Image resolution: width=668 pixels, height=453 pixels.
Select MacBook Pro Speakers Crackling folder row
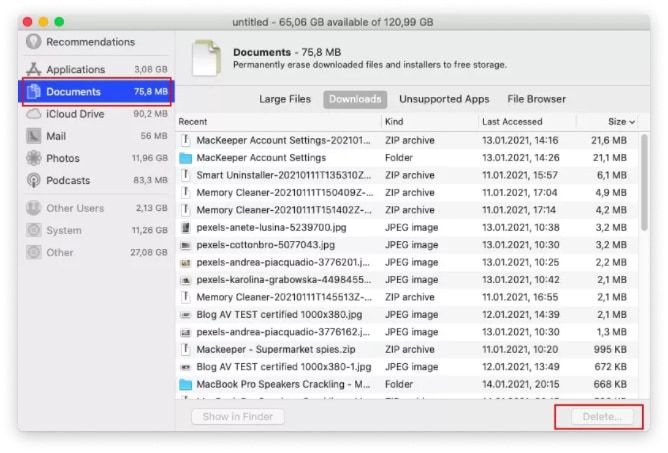(407, 384)
